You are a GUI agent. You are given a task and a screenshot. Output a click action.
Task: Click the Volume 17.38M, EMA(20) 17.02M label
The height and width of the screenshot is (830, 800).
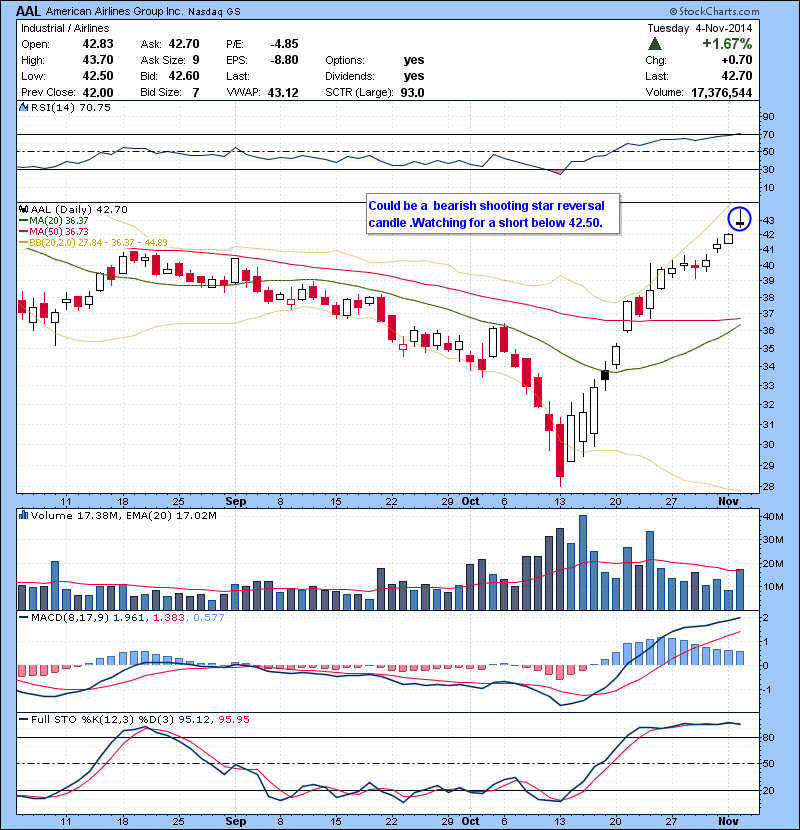coord(123,515)
